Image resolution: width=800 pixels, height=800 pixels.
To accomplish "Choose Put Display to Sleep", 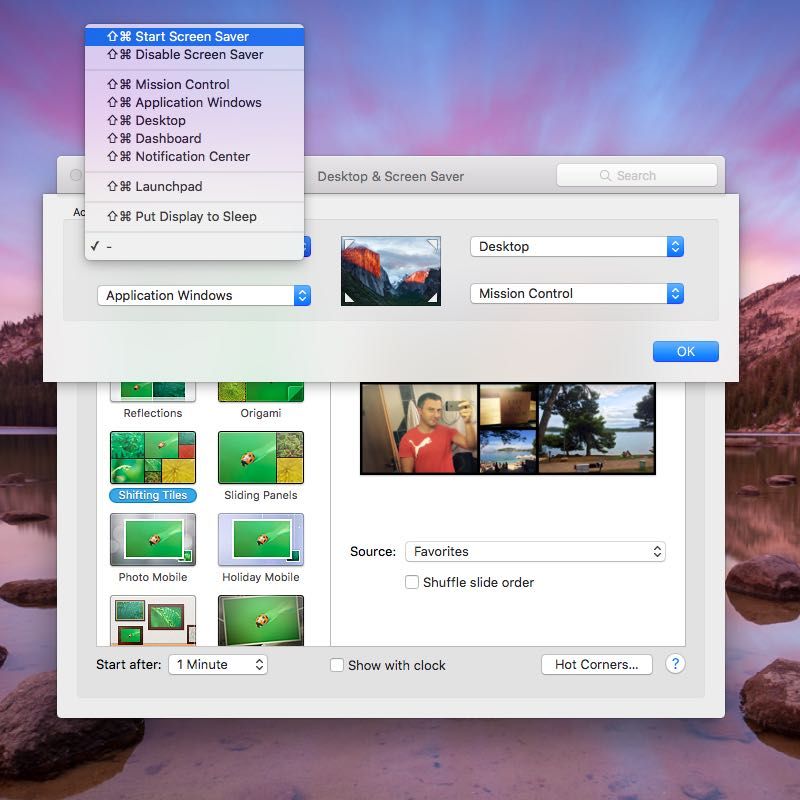I will point(194,216).
